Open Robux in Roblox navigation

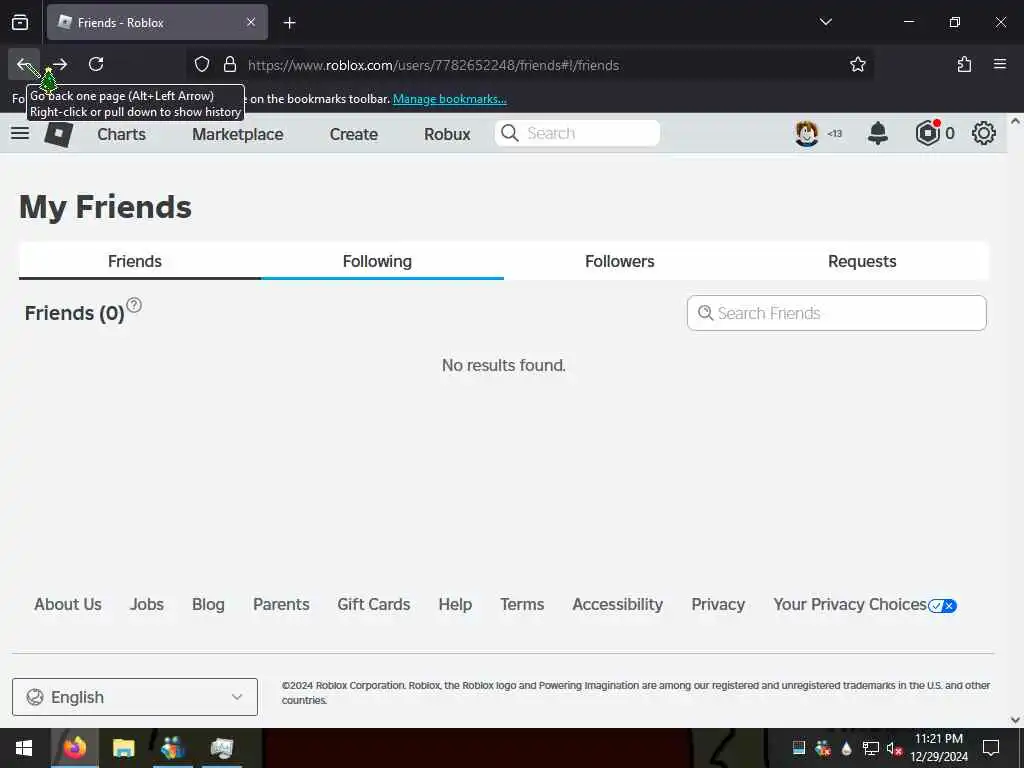447,134
